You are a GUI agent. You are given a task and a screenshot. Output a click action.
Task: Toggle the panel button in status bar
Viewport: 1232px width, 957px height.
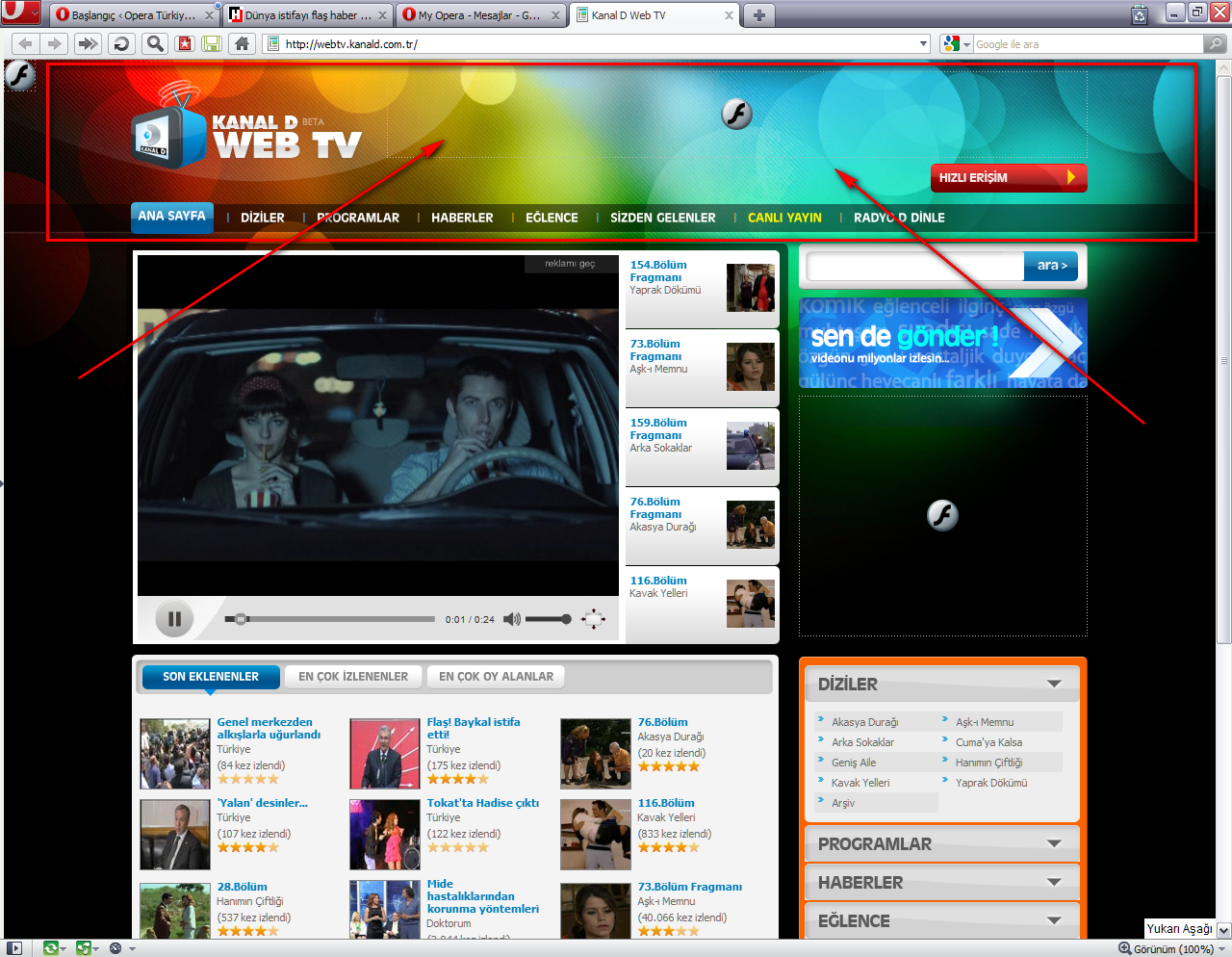coord(14,948)
